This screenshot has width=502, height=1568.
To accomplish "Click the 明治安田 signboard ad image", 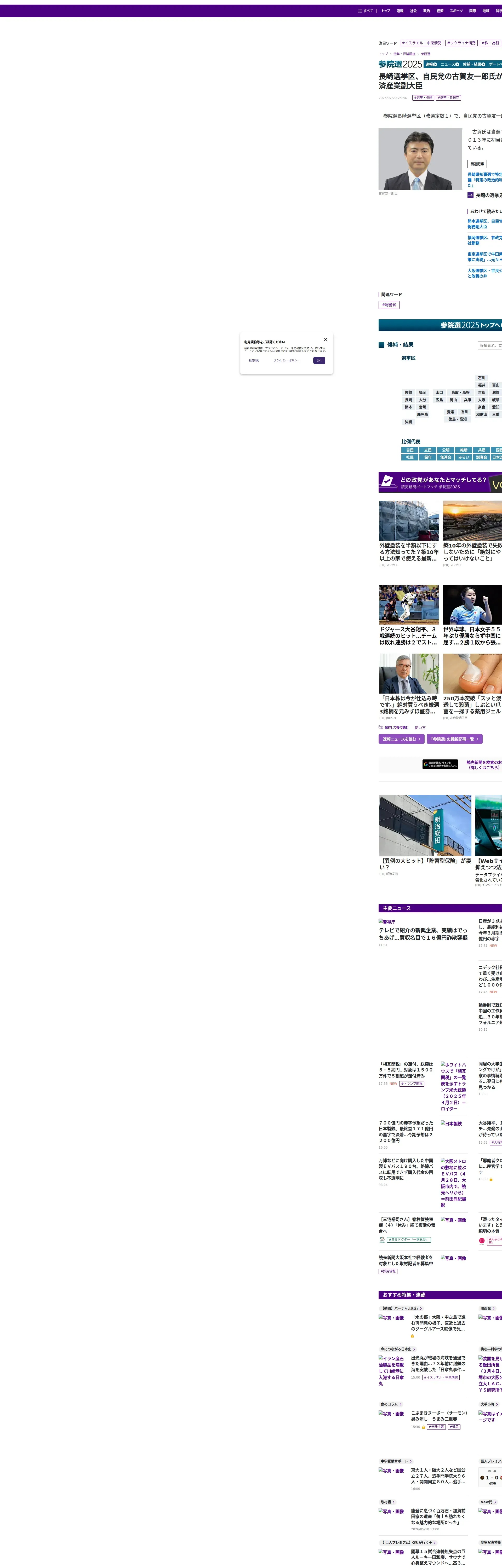I will click(x=425, y=825).
